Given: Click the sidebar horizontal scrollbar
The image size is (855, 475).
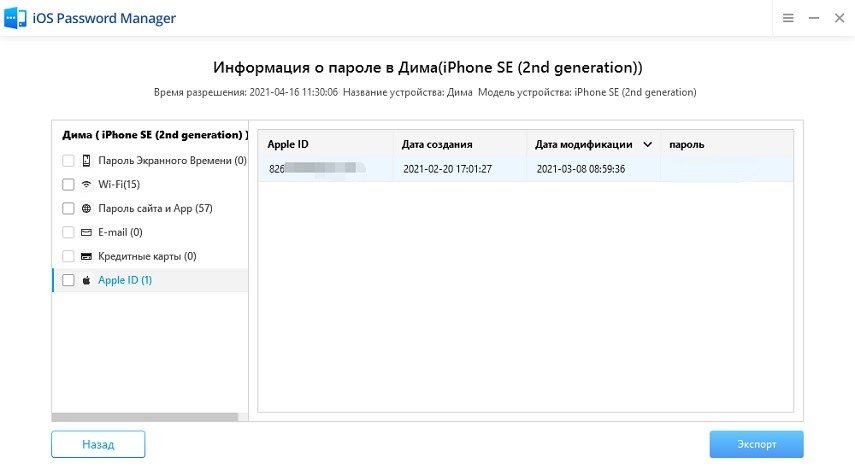Looking at the screenshot, I should pyautogui.click(x=145, y=416).
